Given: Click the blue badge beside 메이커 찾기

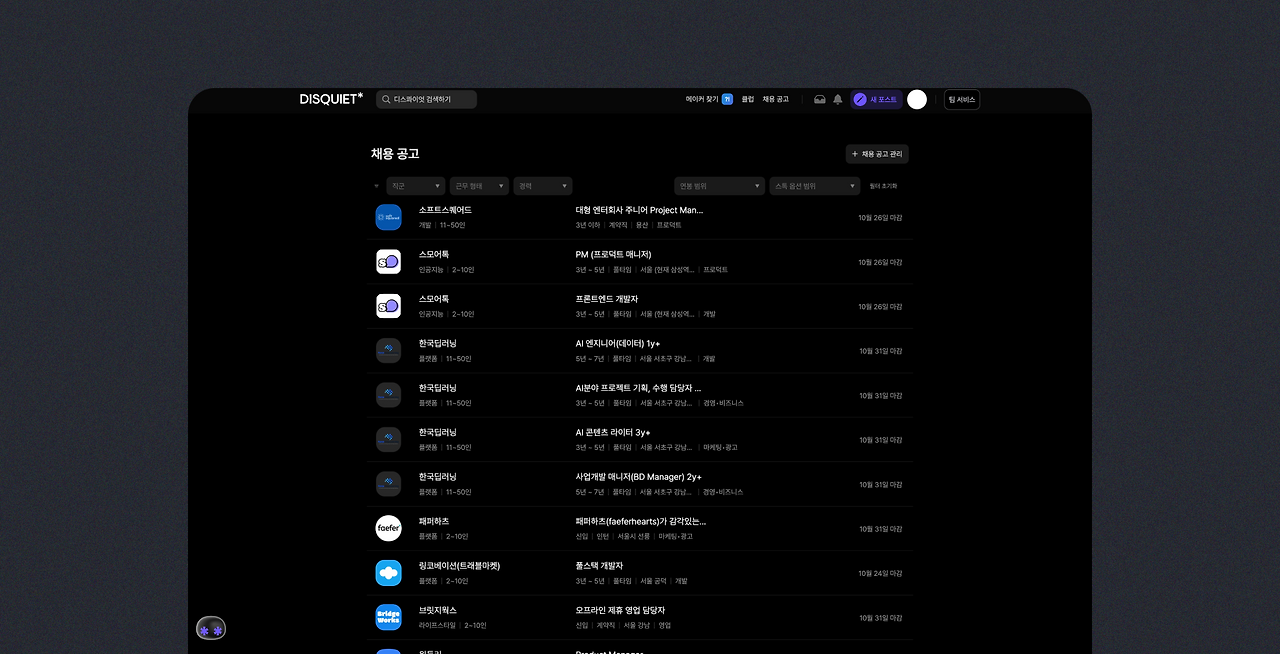Looking at the screenshot, I should coord(727,99).
